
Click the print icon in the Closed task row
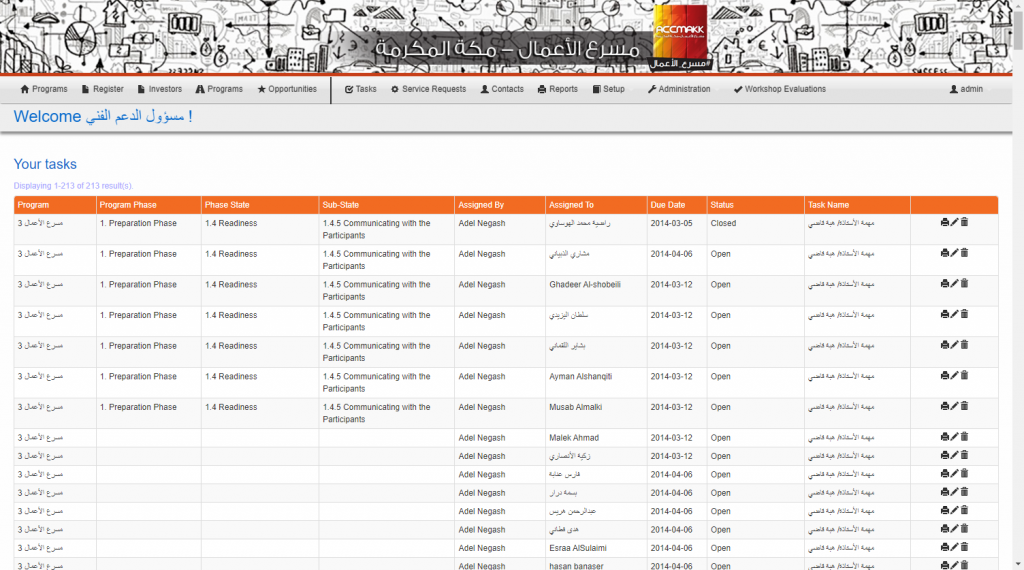click(x=945, y=223)
